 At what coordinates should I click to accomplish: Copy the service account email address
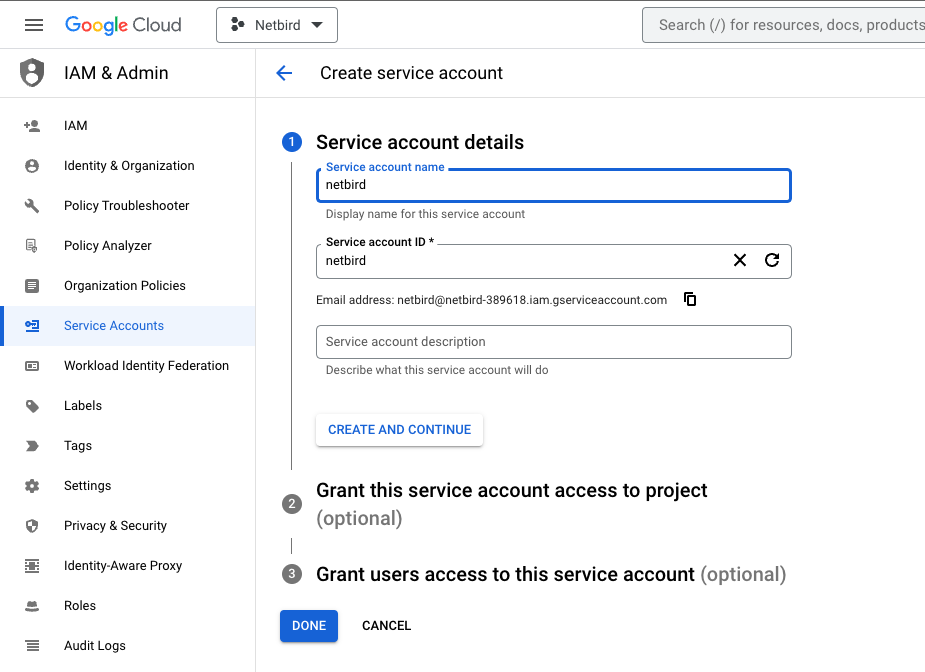[690, 298]
